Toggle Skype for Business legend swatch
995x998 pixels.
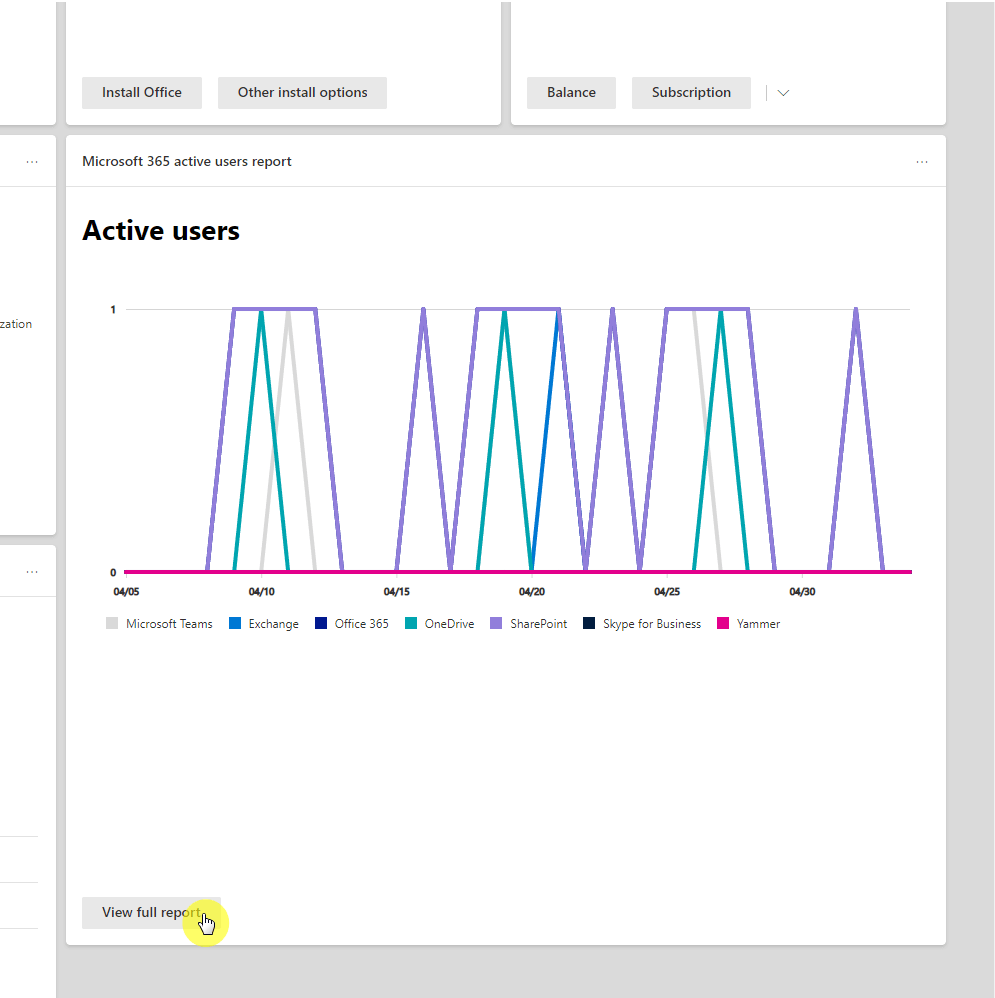point(589,624)
